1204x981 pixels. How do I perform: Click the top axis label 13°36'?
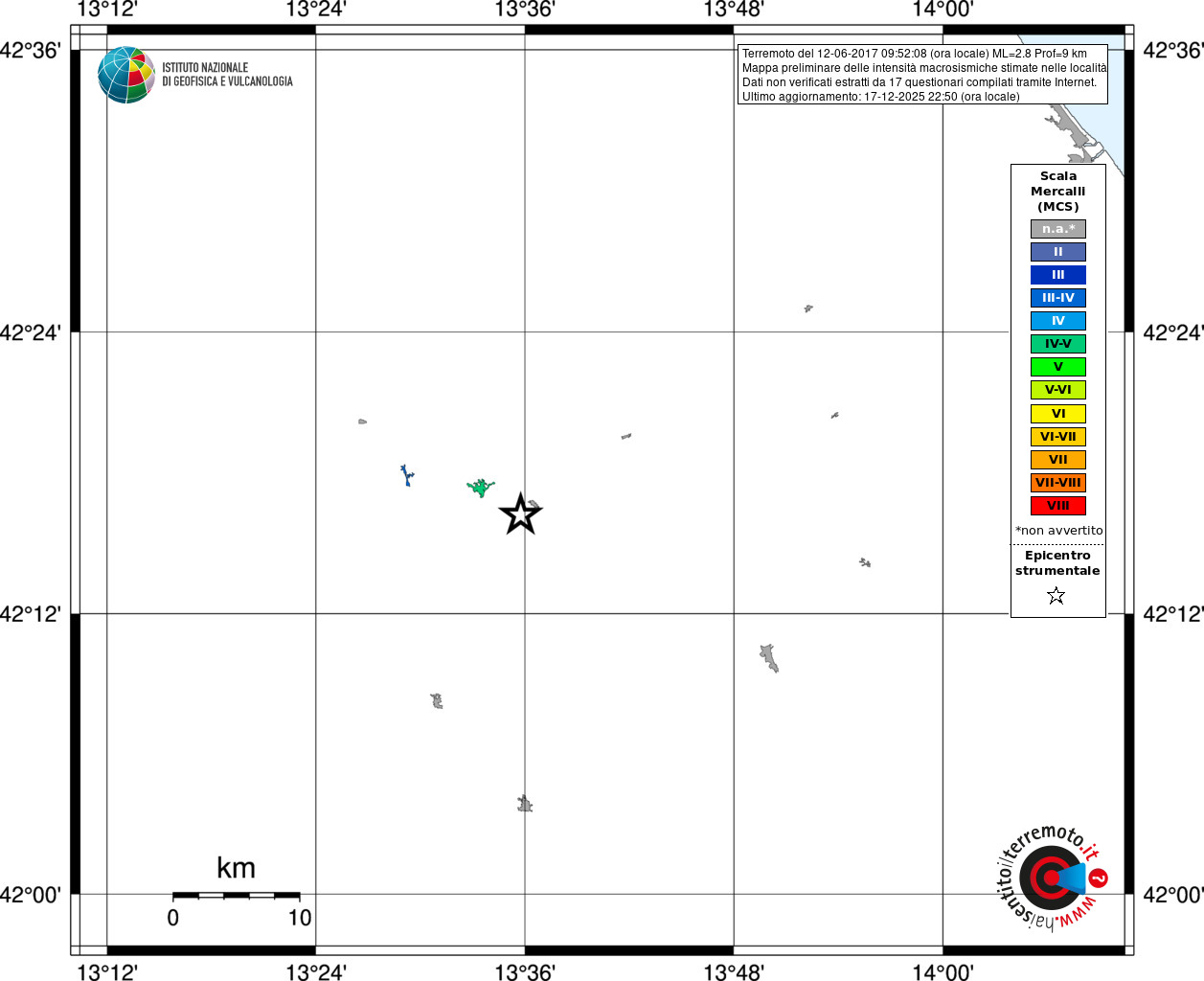pyautogui.click(x=525, y=10)
